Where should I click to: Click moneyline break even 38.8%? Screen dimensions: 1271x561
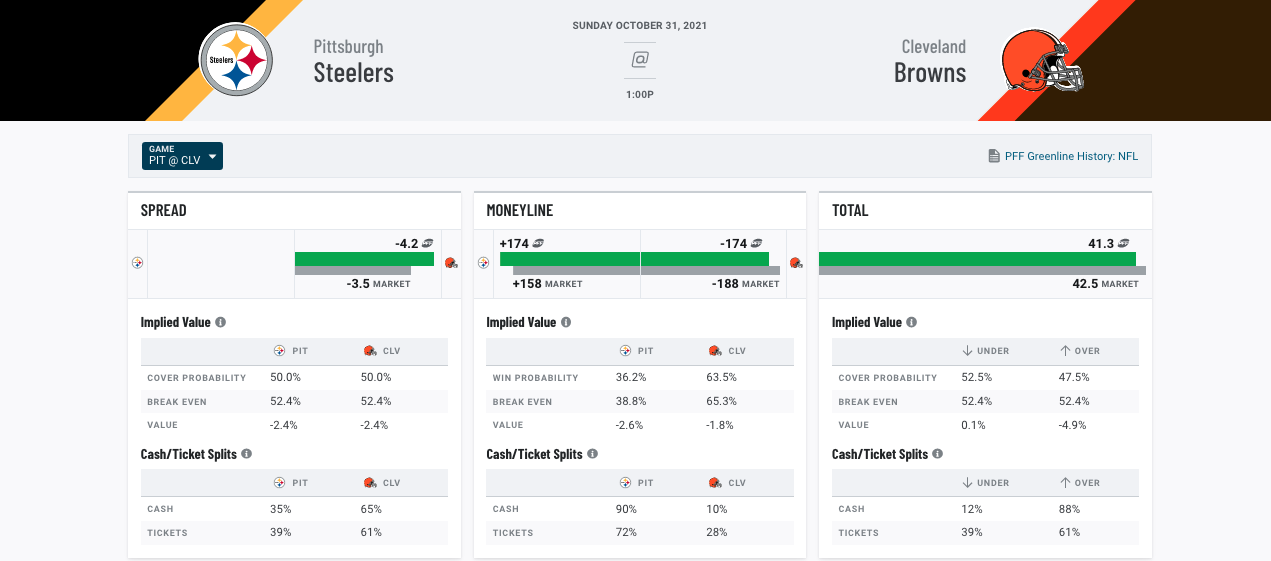[631, 402]
